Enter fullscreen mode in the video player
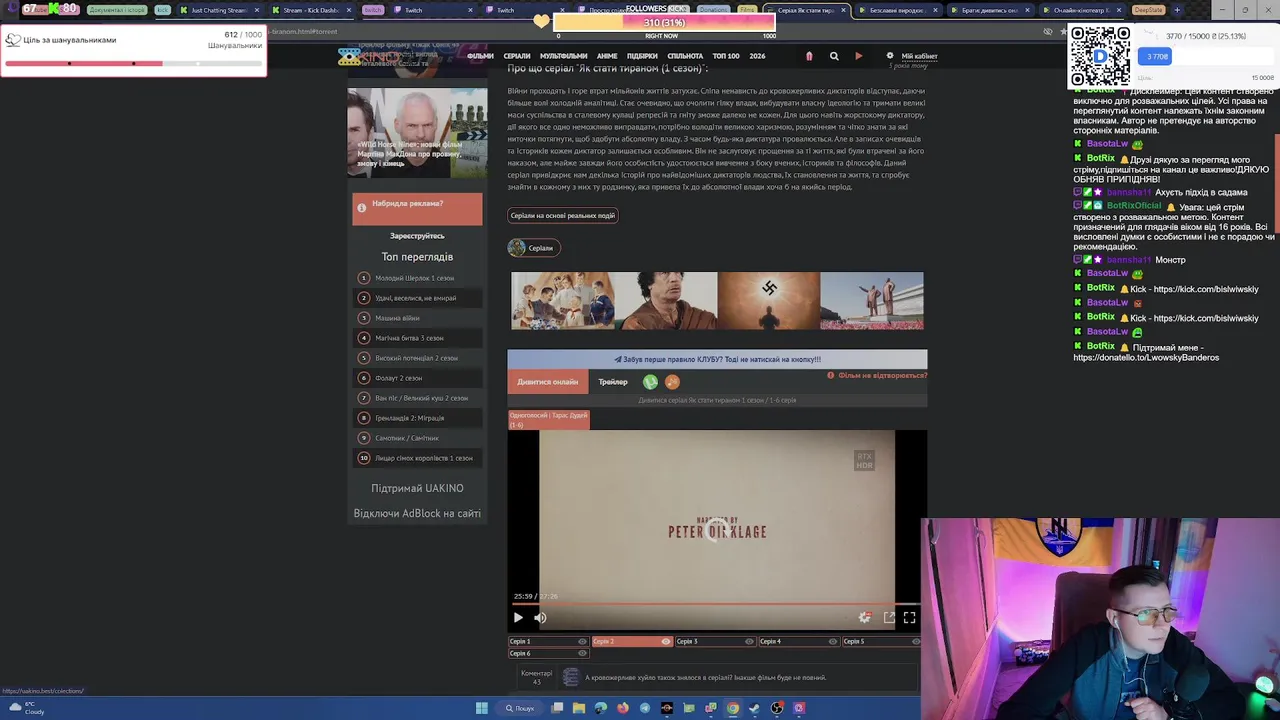This screenshot has width=1280, height=720. [x=909, y=618]
